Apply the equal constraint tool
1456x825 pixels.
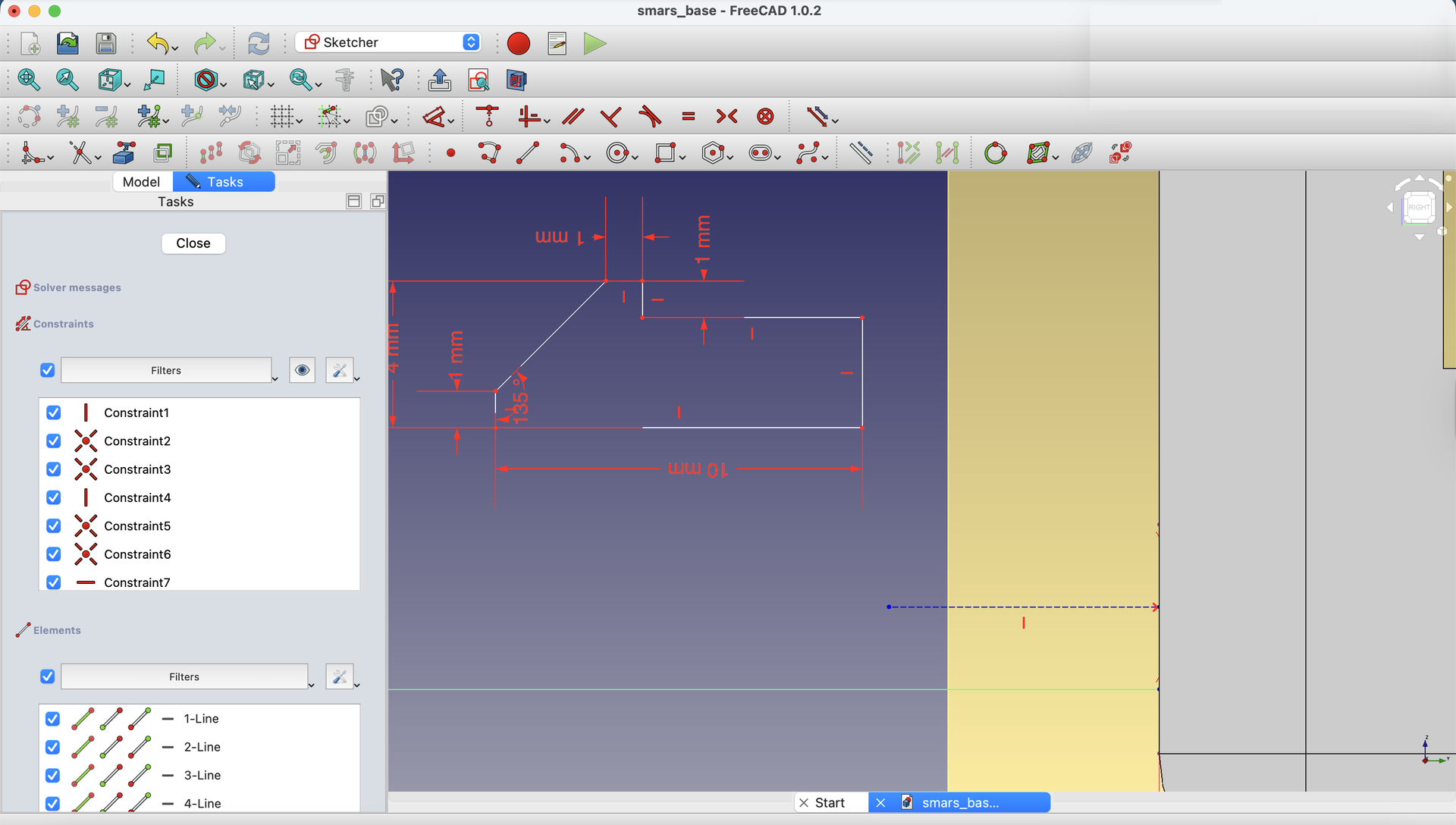coord(689,116)
